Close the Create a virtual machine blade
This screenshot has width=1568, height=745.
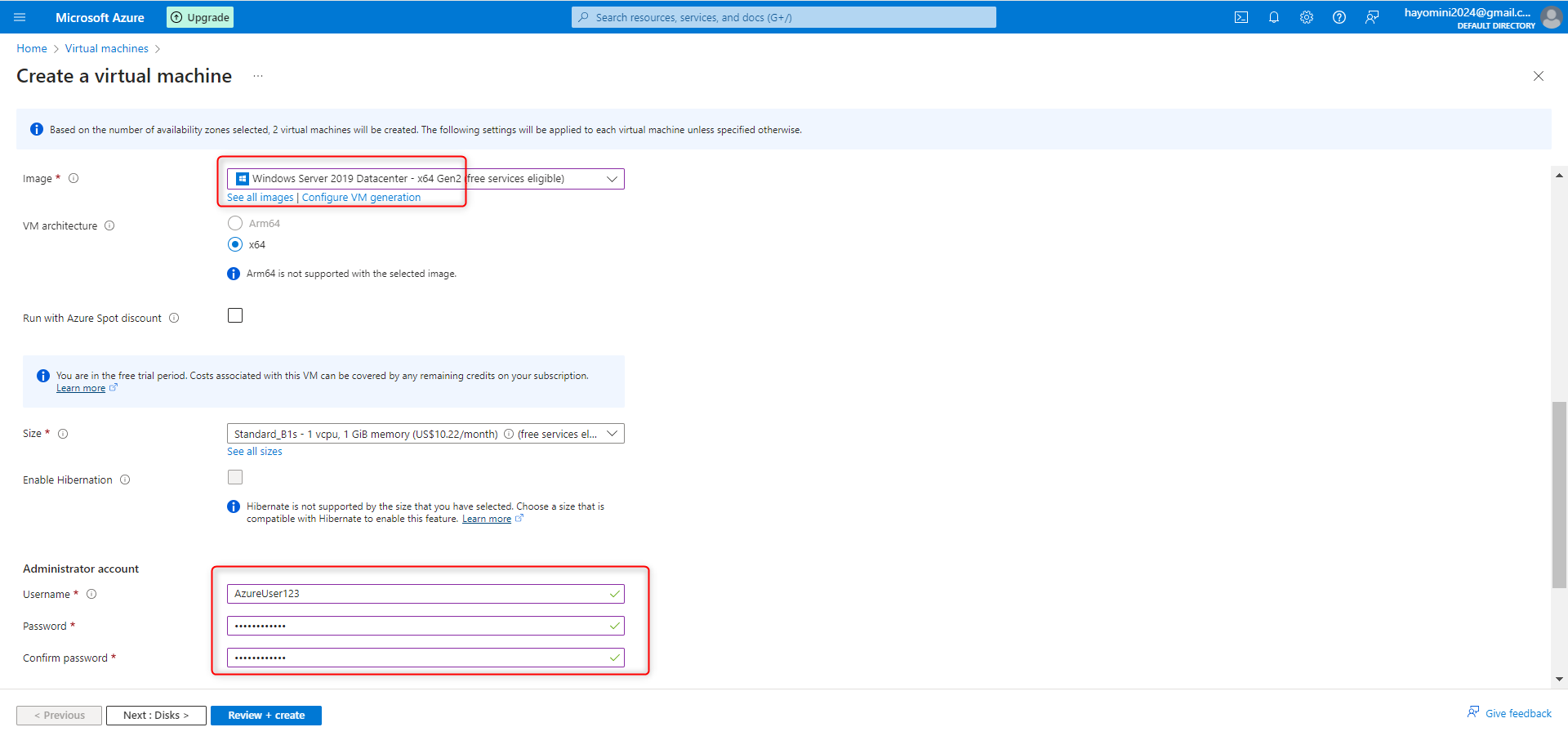click(1539, 76)
